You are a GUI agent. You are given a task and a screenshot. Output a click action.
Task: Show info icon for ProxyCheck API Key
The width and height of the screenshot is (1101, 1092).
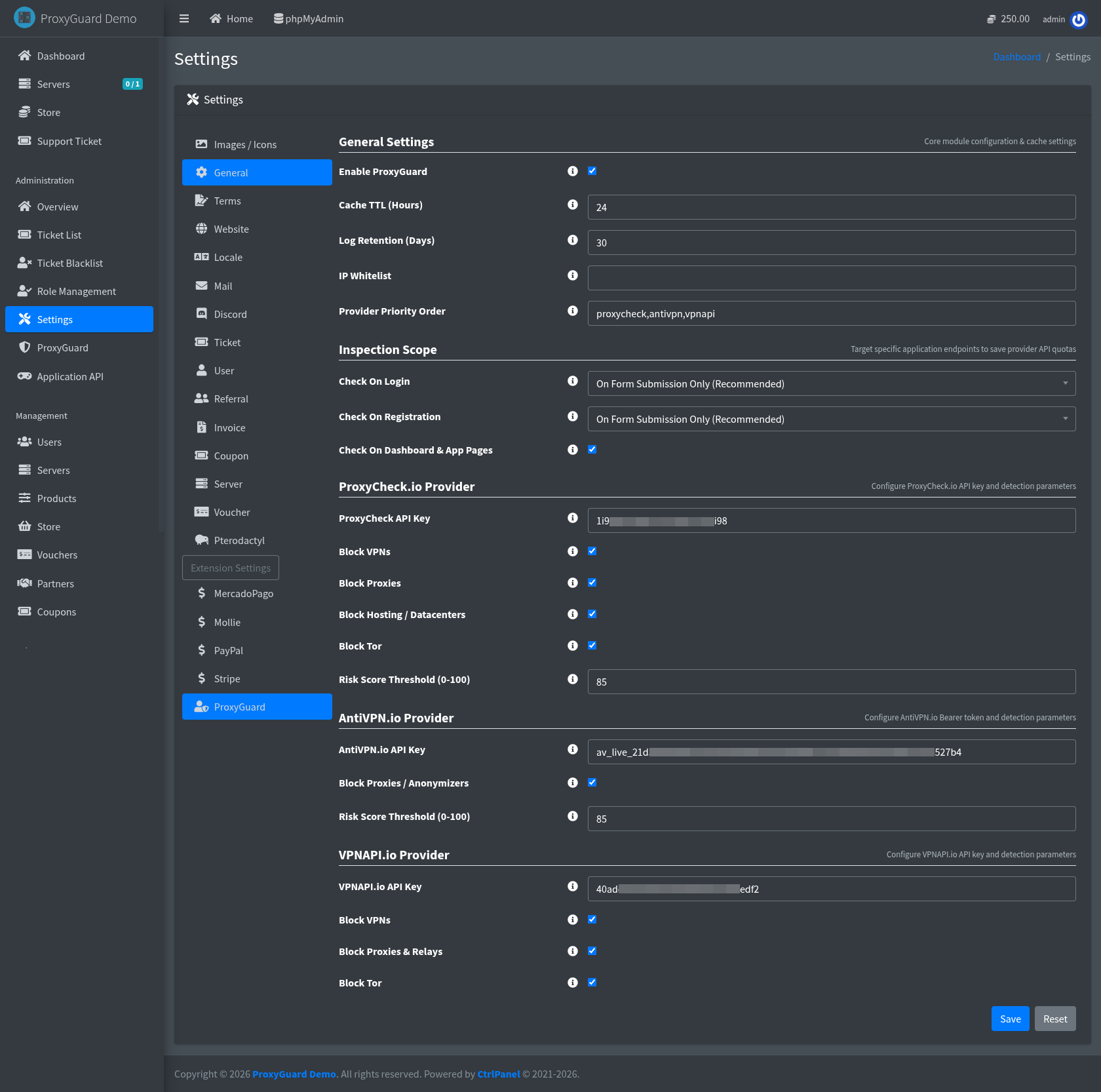573,518
